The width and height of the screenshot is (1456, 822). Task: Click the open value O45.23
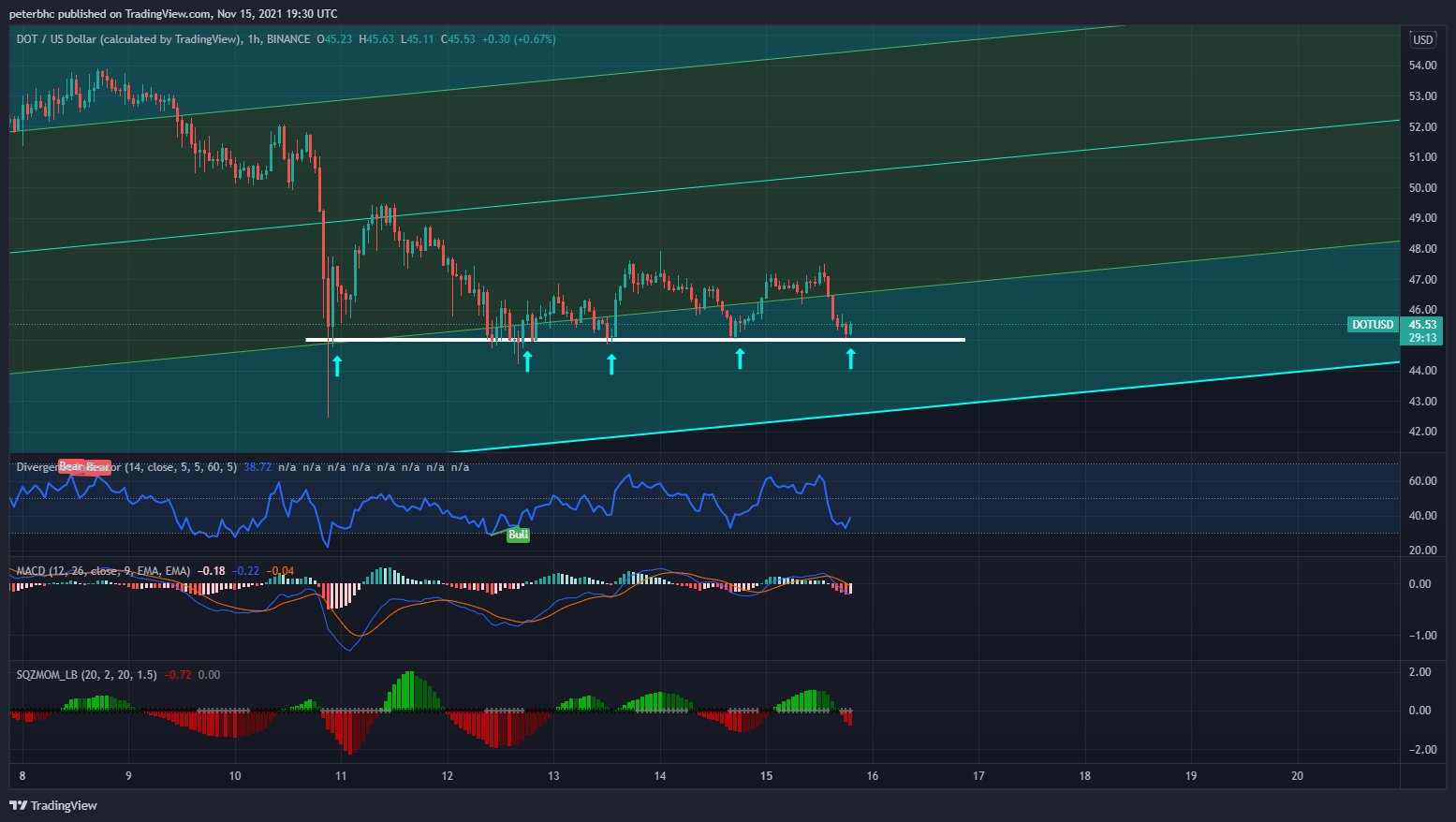coord(334,39)
